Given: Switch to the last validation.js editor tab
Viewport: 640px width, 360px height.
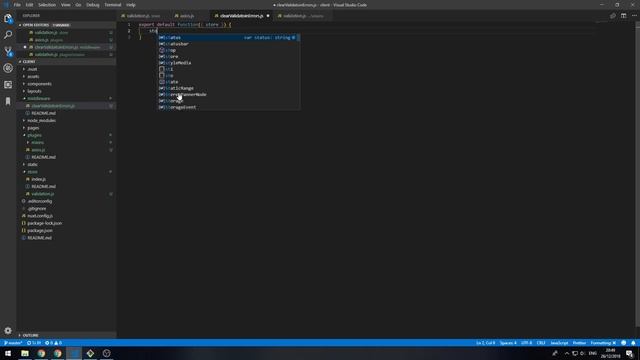Looking at the screenshot, I should click(x=303, y=16).
